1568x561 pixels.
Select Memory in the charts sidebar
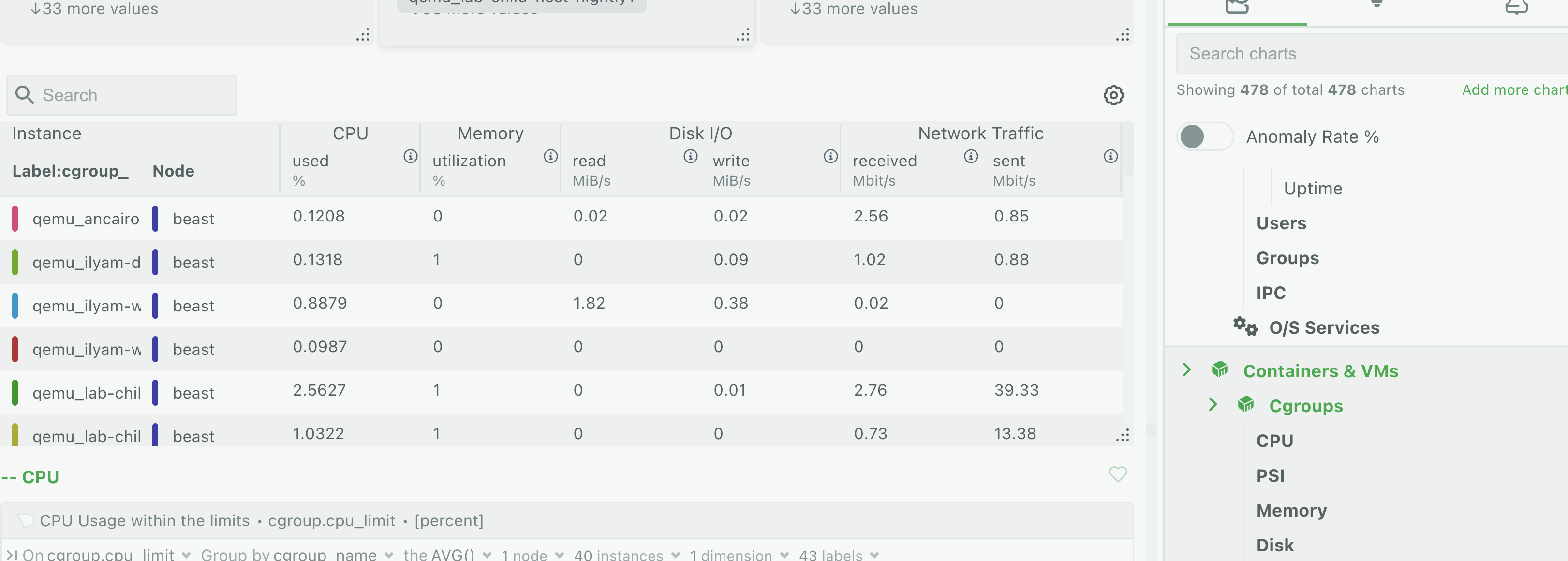pyautogui.click(x=1291, y=510)
